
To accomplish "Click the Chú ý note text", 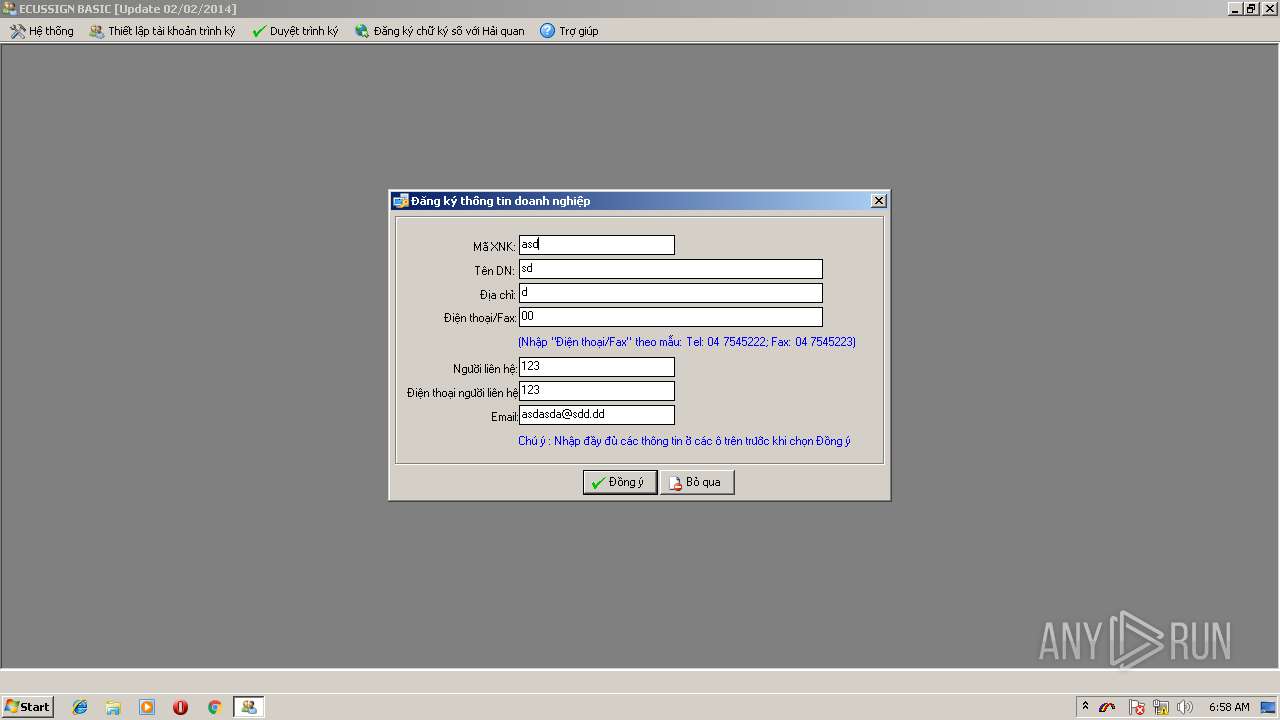I will click(x=684, y=441).
